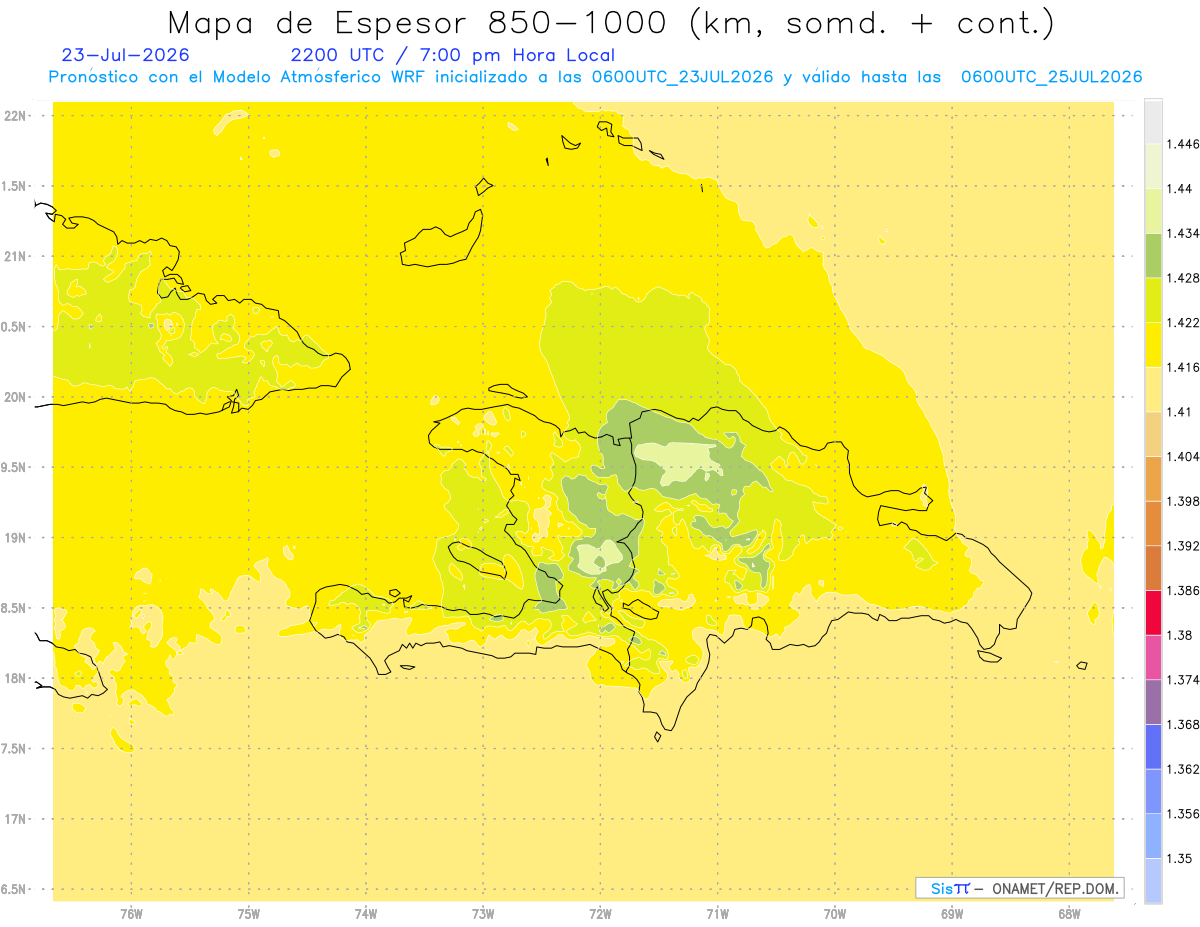1200x927 pixels.
Task: Click the '72W' longitude label
Action: [x=600, y=914]
